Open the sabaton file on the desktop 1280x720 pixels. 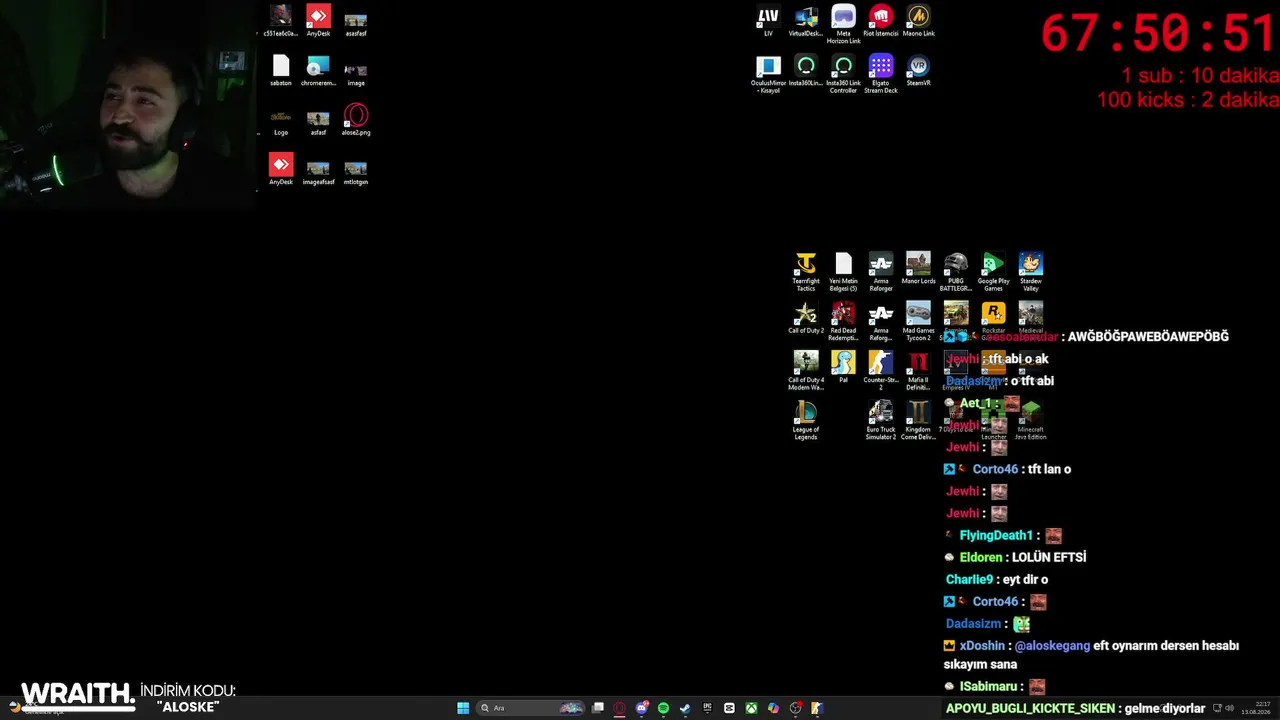(281, 71)
